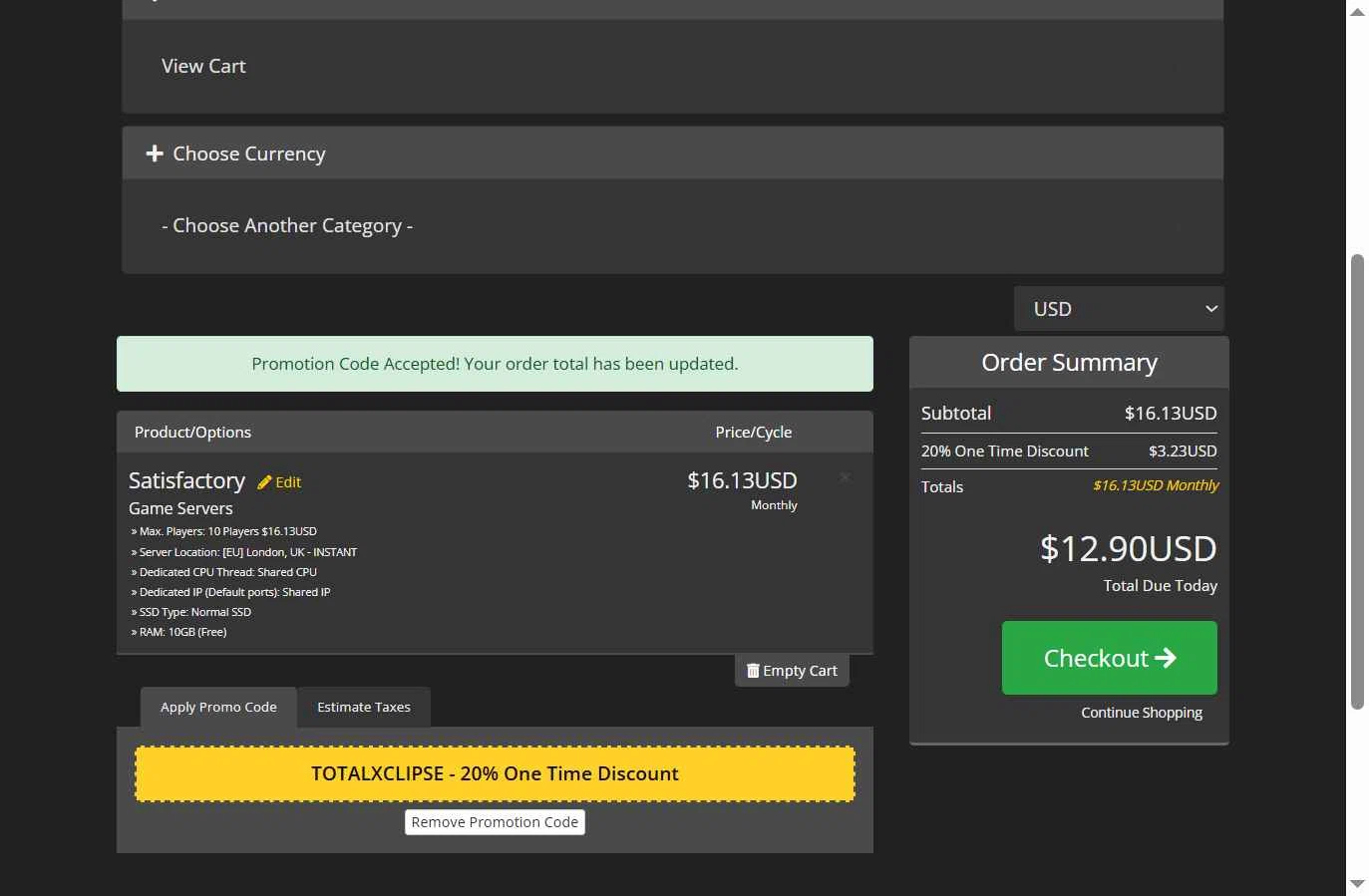Follow the Continue Shopping link

click(x=1142, y=713)
